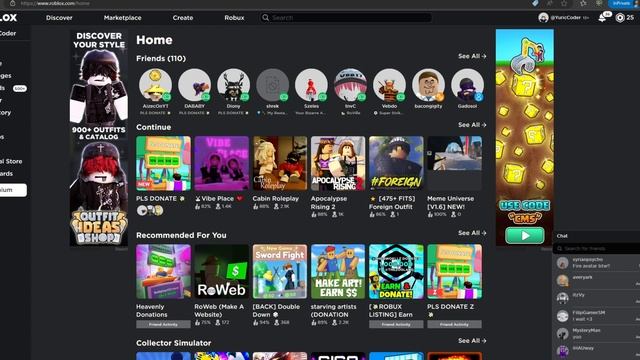Click the InPrivate browser button
The height and width of the screenshot is (360, 640).
tap(623, 3)
